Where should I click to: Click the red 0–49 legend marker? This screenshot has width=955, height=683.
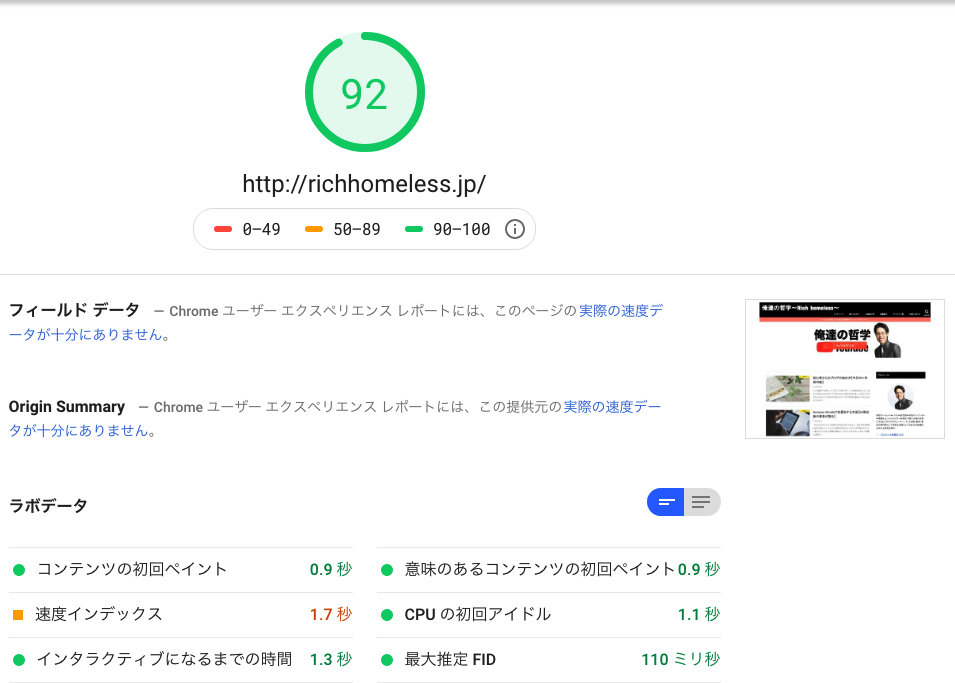coord(223,229)
